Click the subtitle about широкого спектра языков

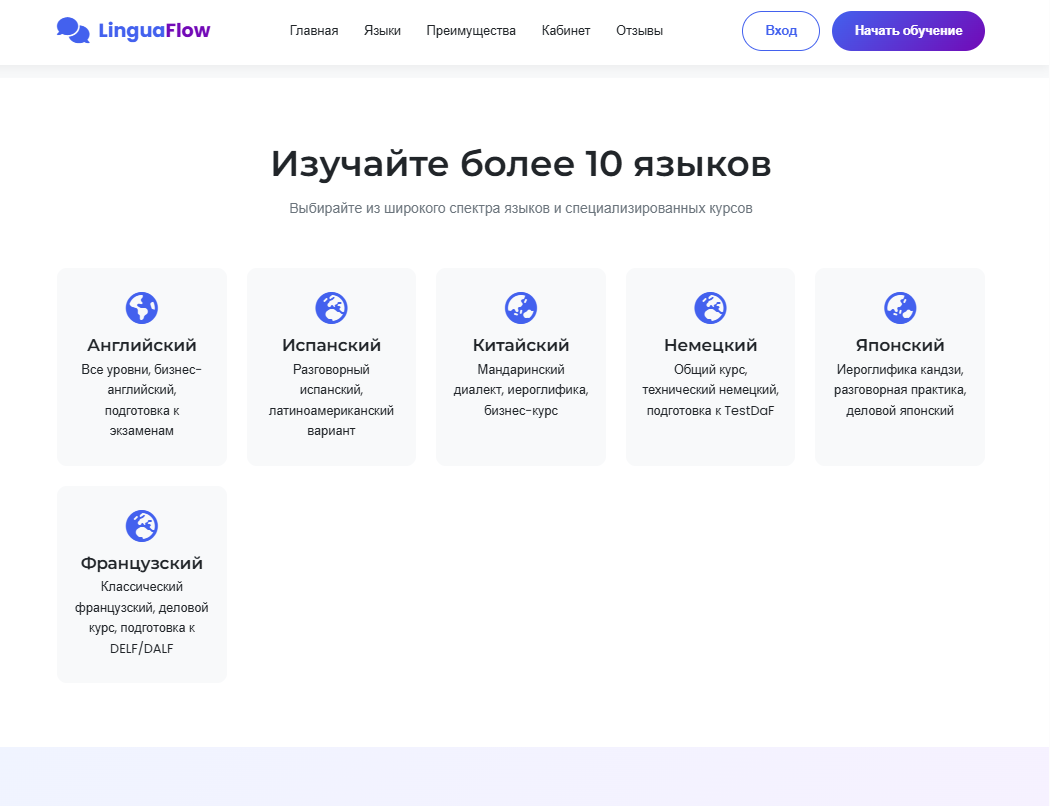point(521,208)
